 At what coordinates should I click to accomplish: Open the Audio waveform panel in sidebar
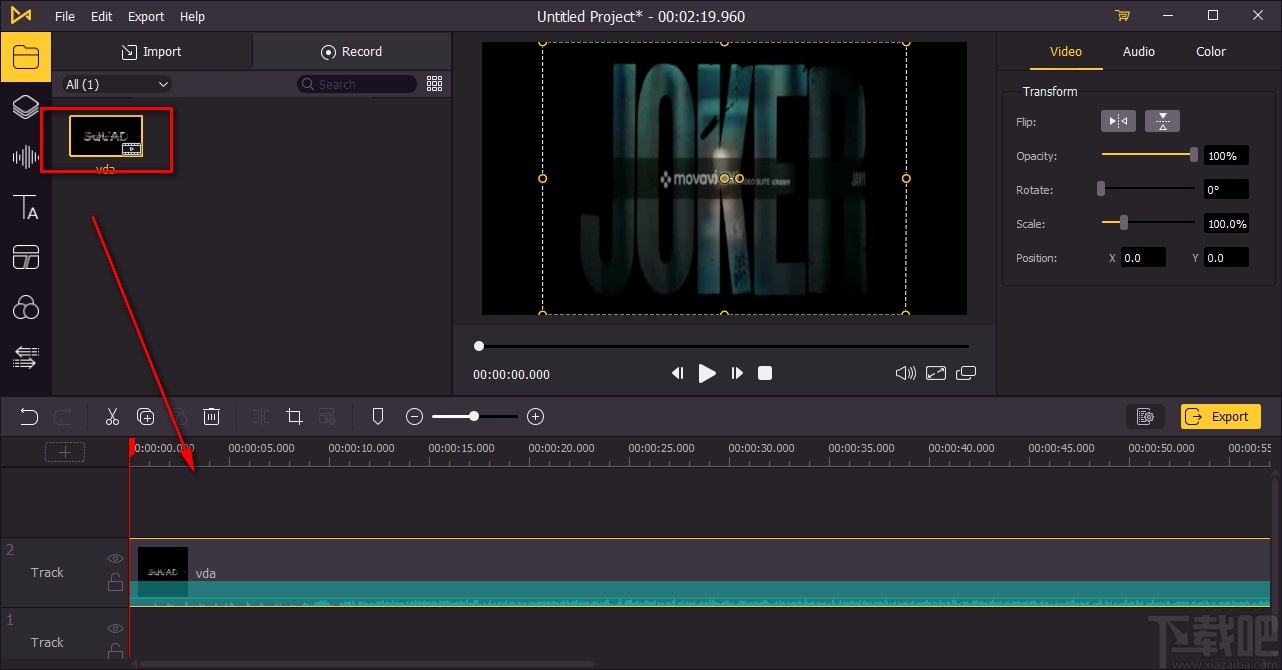(25, 157)
